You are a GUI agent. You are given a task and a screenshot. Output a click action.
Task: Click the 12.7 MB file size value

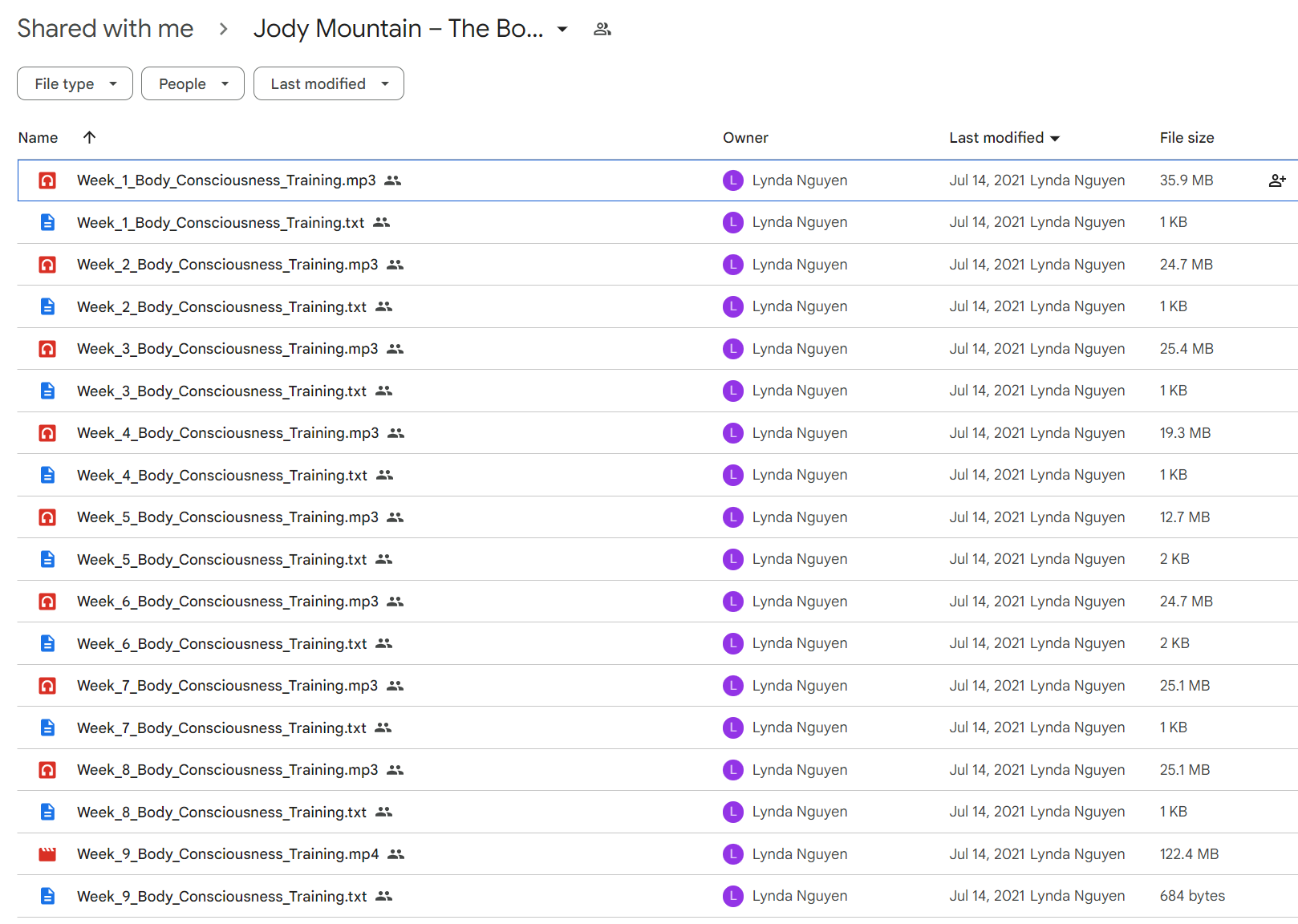(1185, 517)
